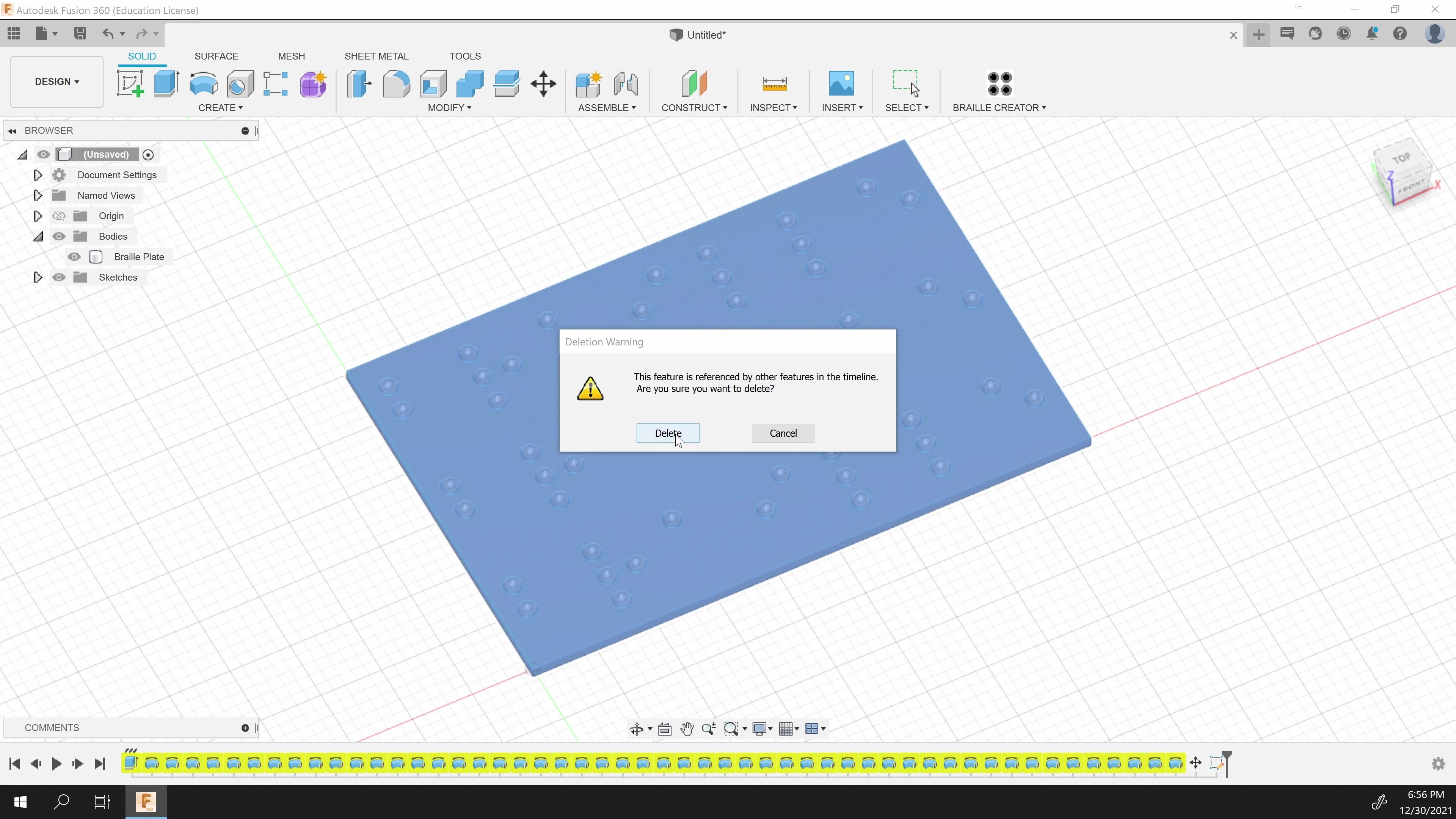The image size is (1456, 819).
Task: Click the Move/Copy arrows icon
Action: coord(543,84)
